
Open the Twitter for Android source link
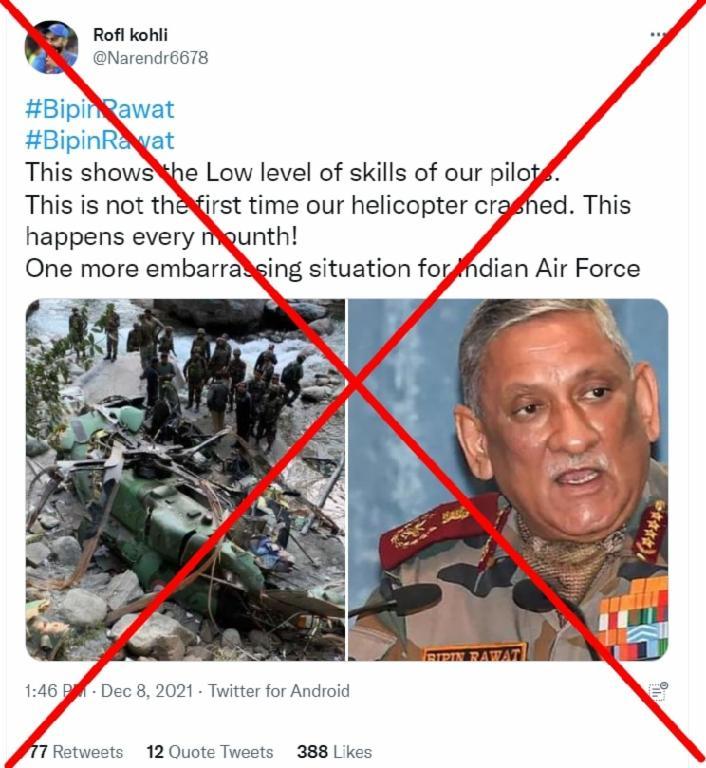point(279,691)
